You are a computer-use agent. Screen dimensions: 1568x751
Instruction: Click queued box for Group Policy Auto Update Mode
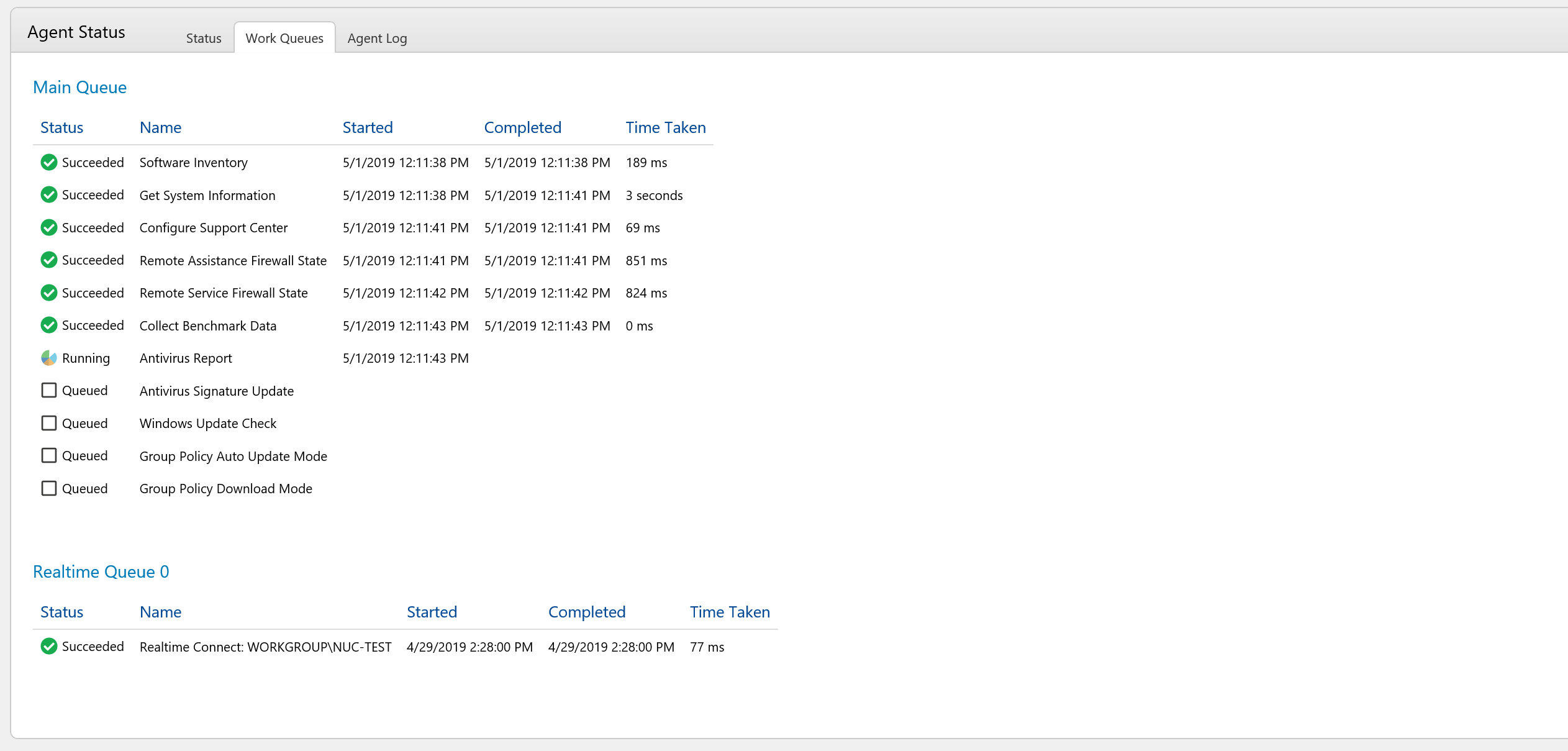point(49,455)
